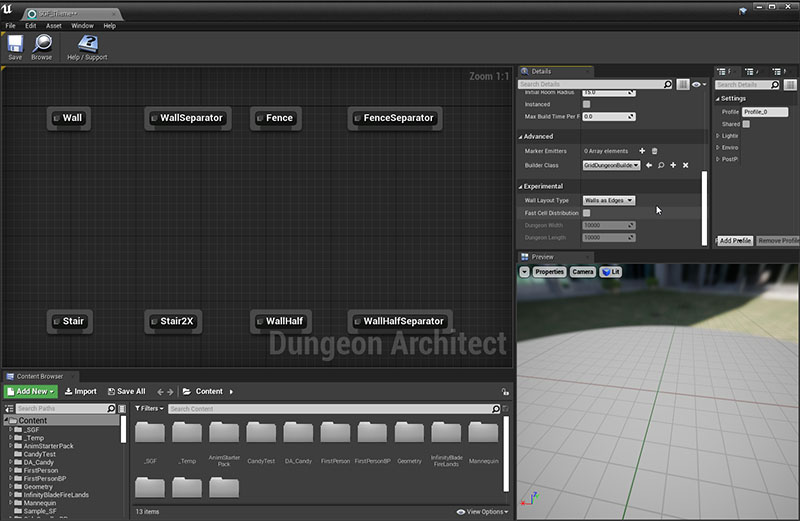800x521 pixels.
Task: Open the File menu
Action: point(10,26)
